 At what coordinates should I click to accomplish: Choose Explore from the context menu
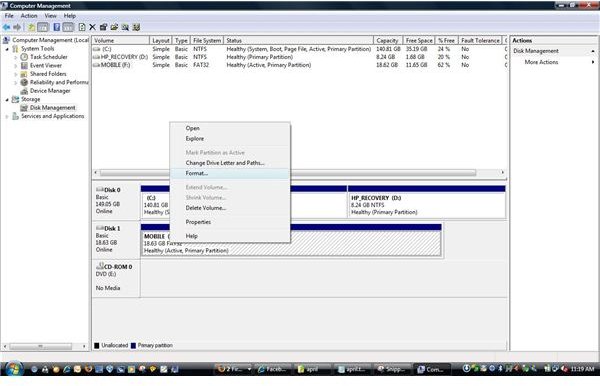[x=230, y=138]
